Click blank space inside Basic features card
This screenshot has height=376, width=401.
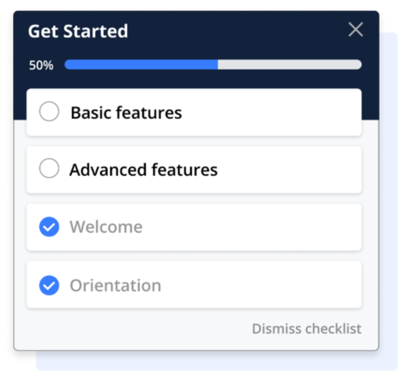272,112
